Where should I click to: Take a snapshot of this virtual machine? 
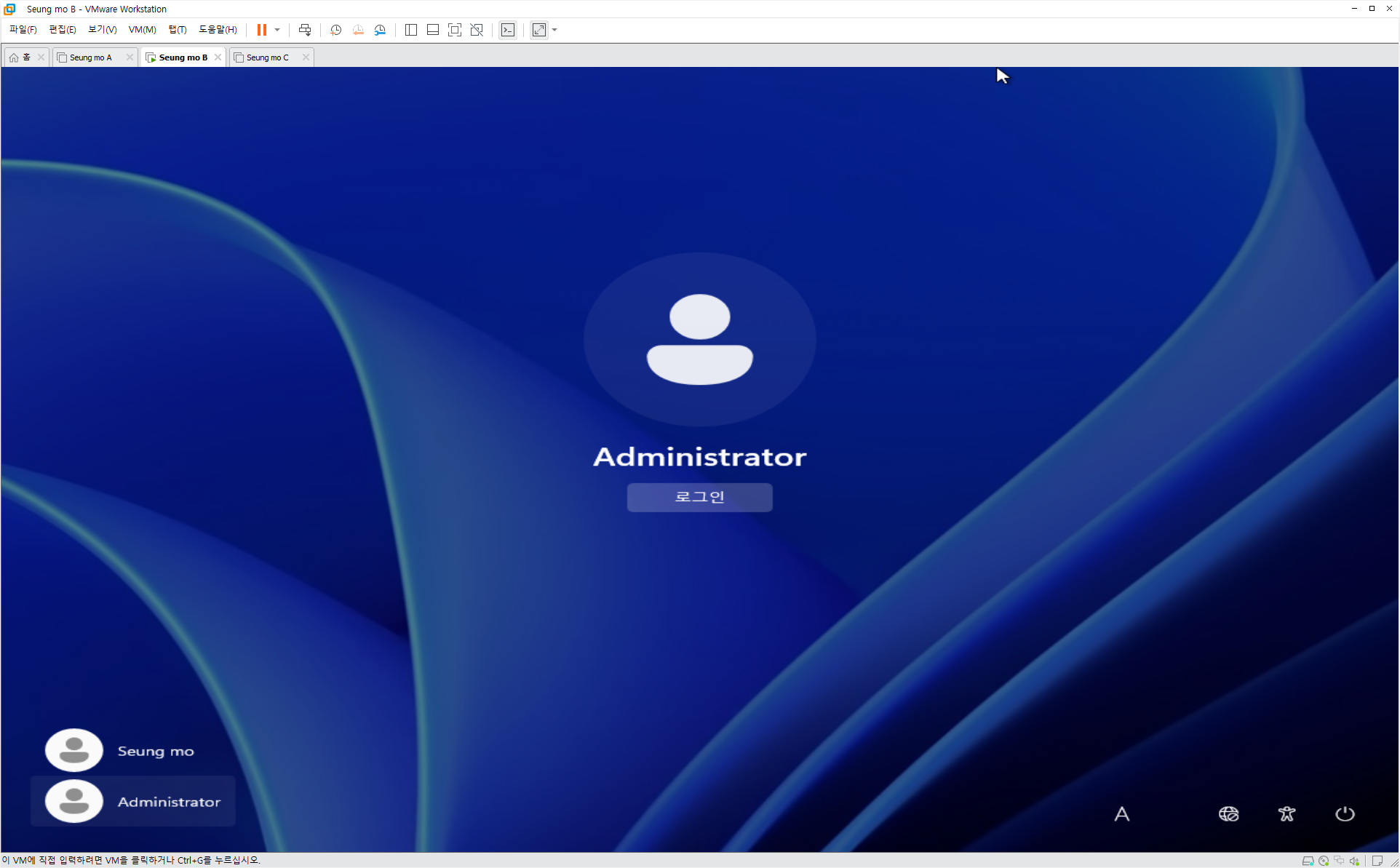click(336, 30)
